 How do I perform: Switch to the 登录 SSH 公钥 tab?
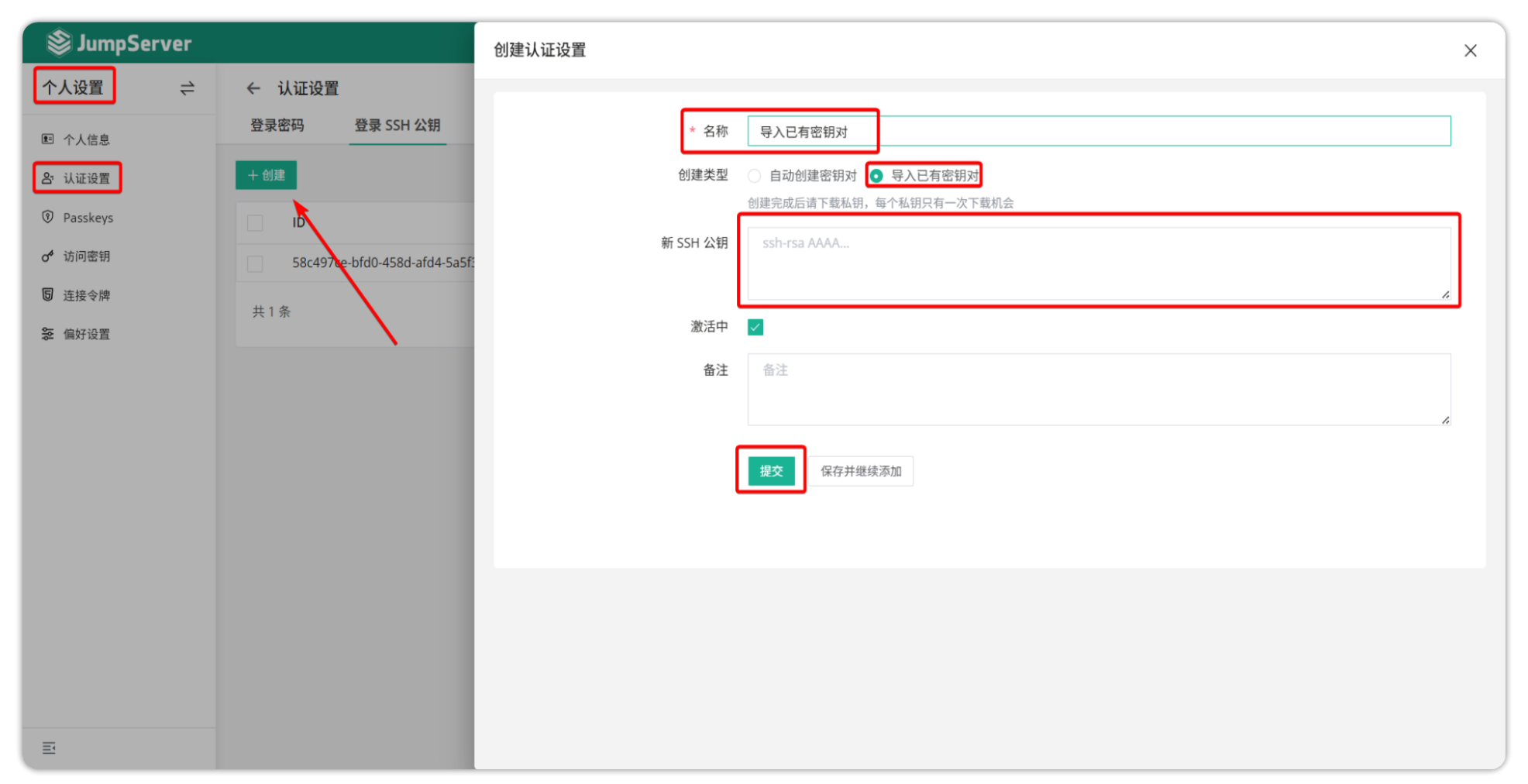coord(397,126)
